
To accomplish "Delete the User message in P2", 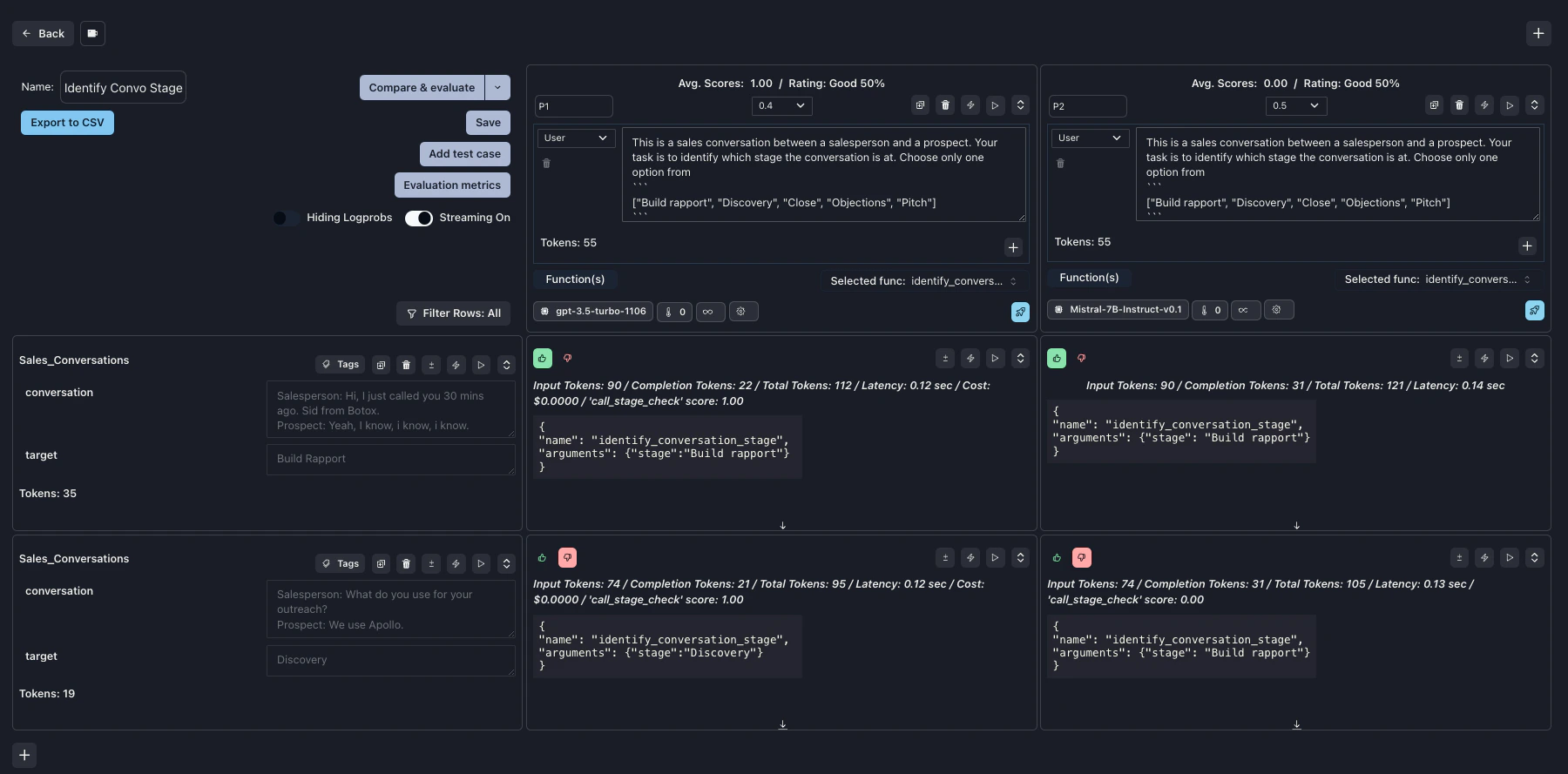I will (x=1060, y=163).
